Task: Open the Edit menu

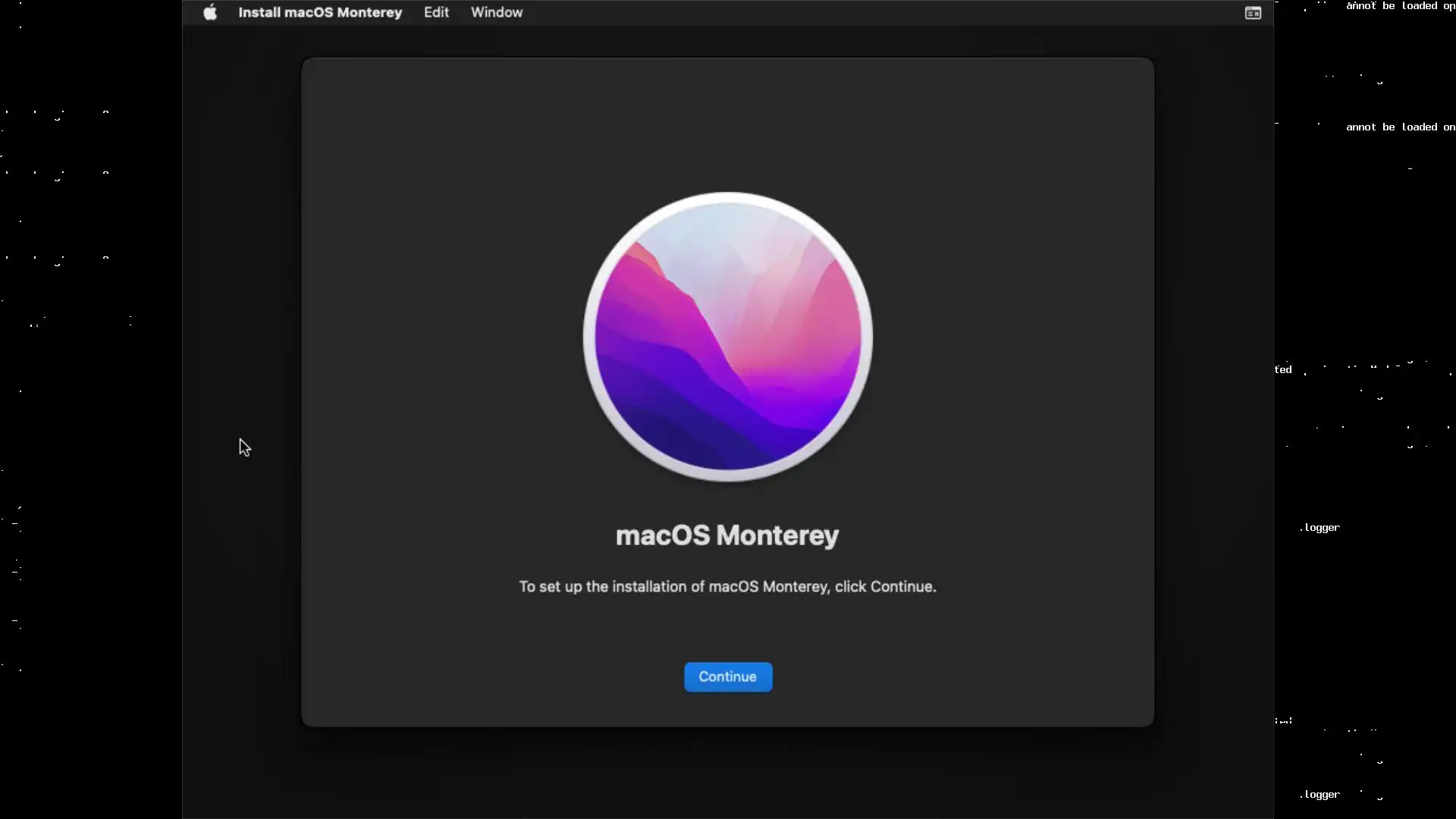Action: click(x=436, y=12)
